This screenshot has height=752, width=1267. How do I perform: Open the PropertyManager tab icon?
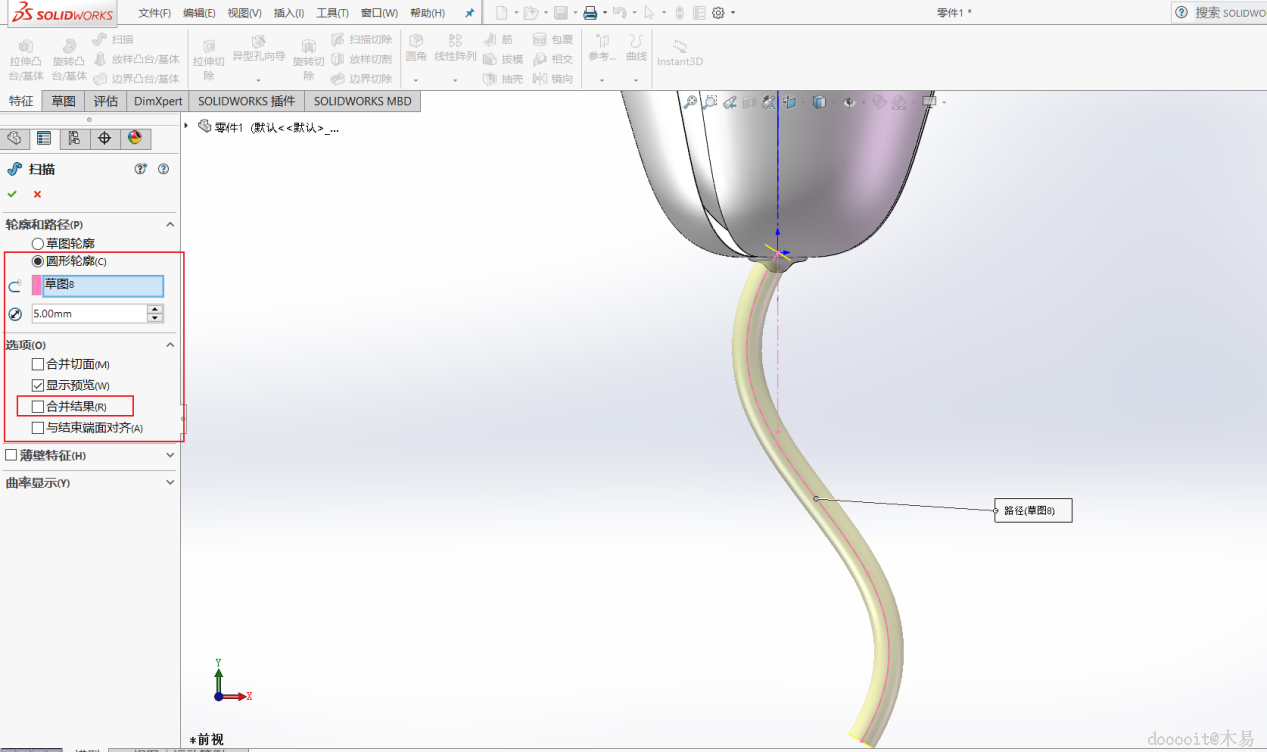[x=43, y=138]
